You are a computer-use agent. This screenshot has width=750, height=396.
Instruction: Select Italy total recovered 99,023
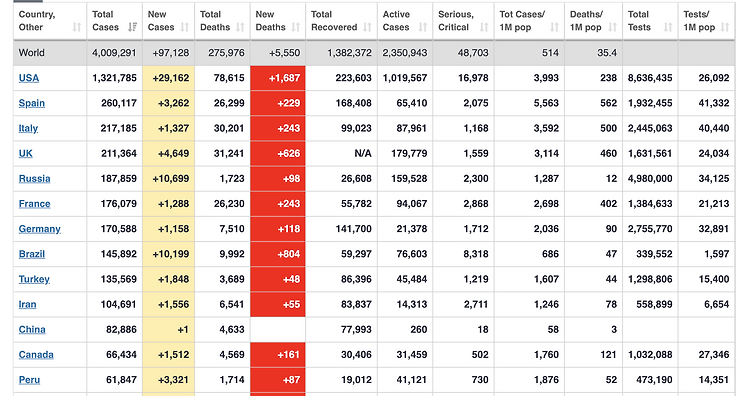coord(356,128)
